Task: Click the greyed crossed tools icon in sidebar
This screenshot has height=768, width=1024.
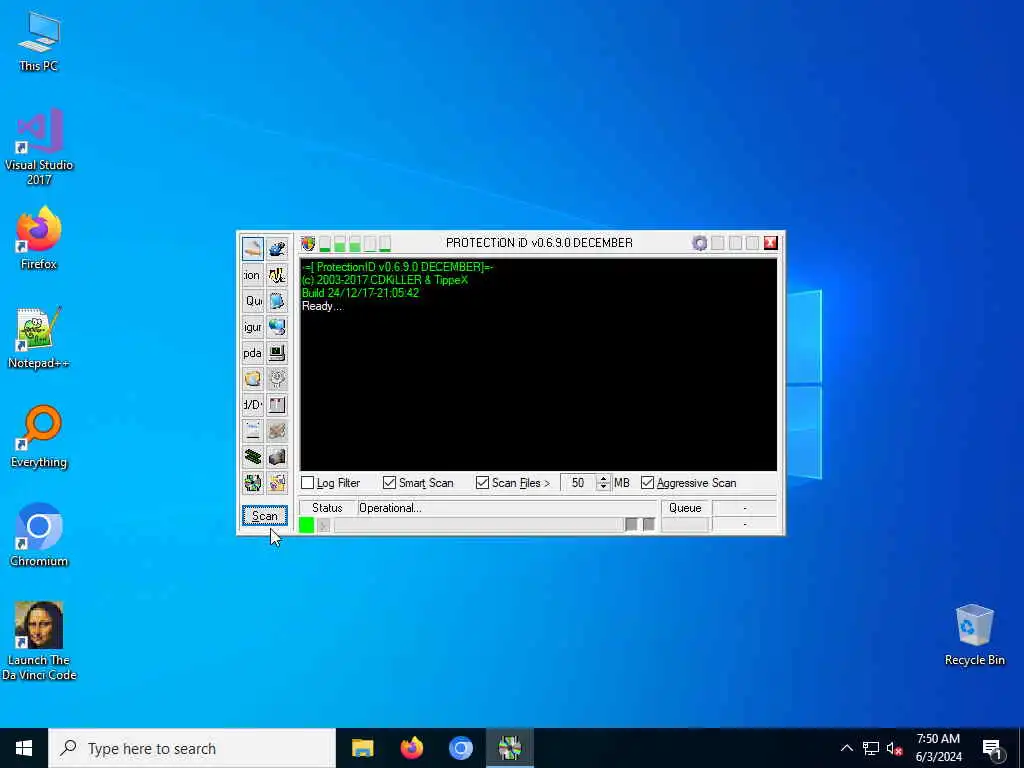Action: tap(277, 431)
